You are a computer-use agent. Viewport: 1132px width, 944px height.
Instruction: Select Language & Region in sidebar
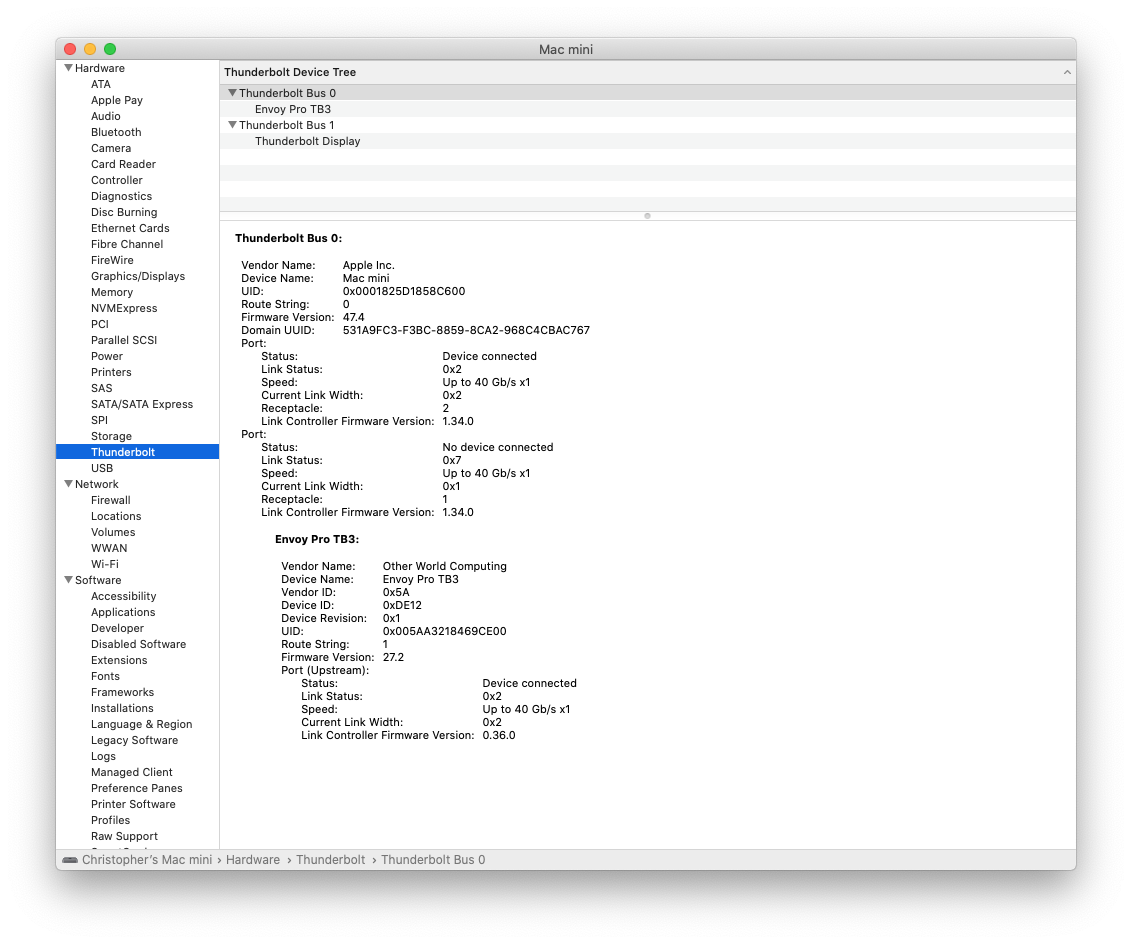(x=142, y=725)
